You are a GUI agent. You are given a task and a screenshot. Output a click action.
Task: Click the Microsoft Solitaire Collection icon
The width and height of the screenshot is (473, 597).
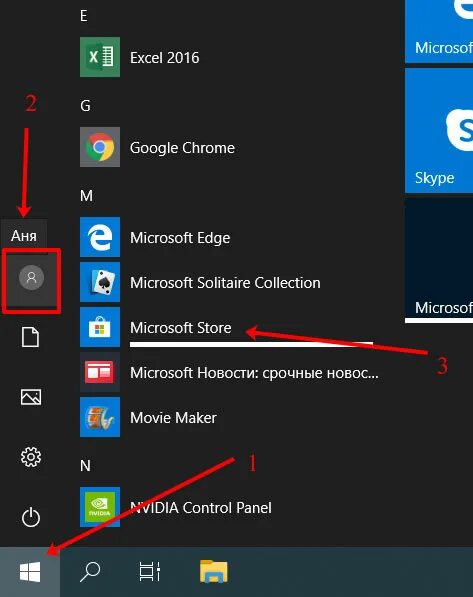tap(100, 282)
